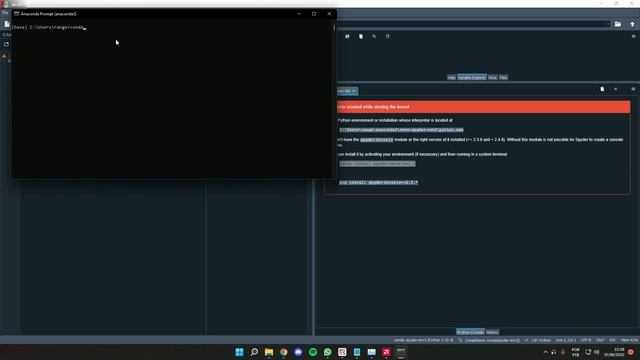Click the conda install spyder-kernels command text
Viewport: 640px width, 360px height.
click(377, 164)
